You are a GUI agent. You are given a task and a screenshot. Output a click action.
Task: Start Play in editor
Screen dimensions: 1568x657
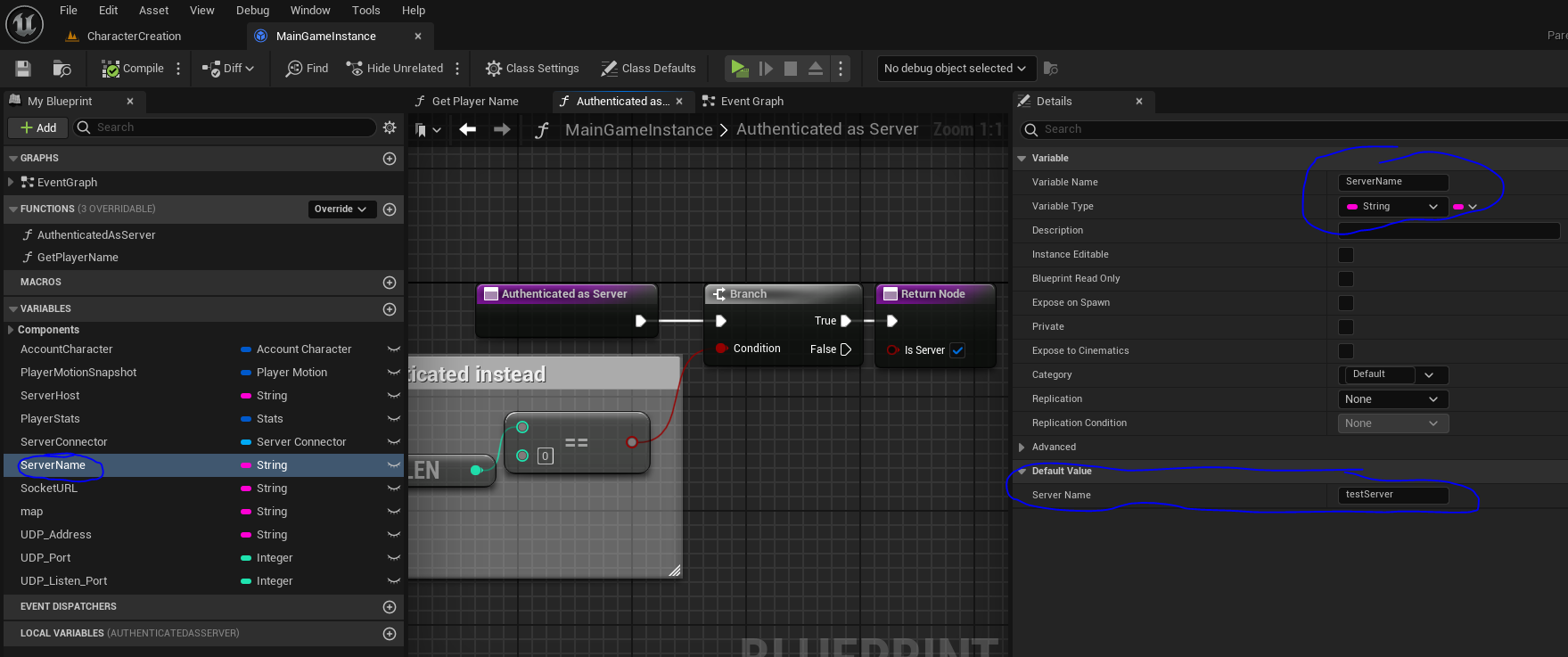(x=739, y=69)
